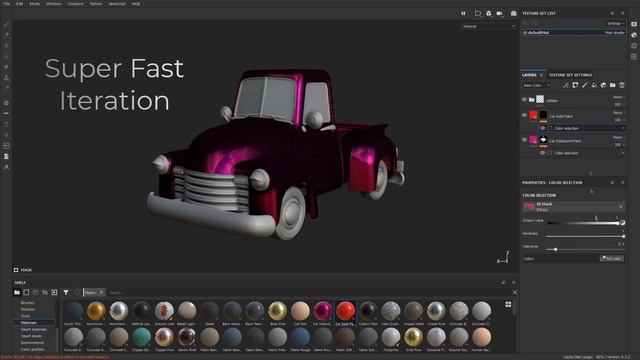Toggle eye on second Color selection effect
Screen dimensions: 640x360
pyautogui.click(x=542, y=153)
